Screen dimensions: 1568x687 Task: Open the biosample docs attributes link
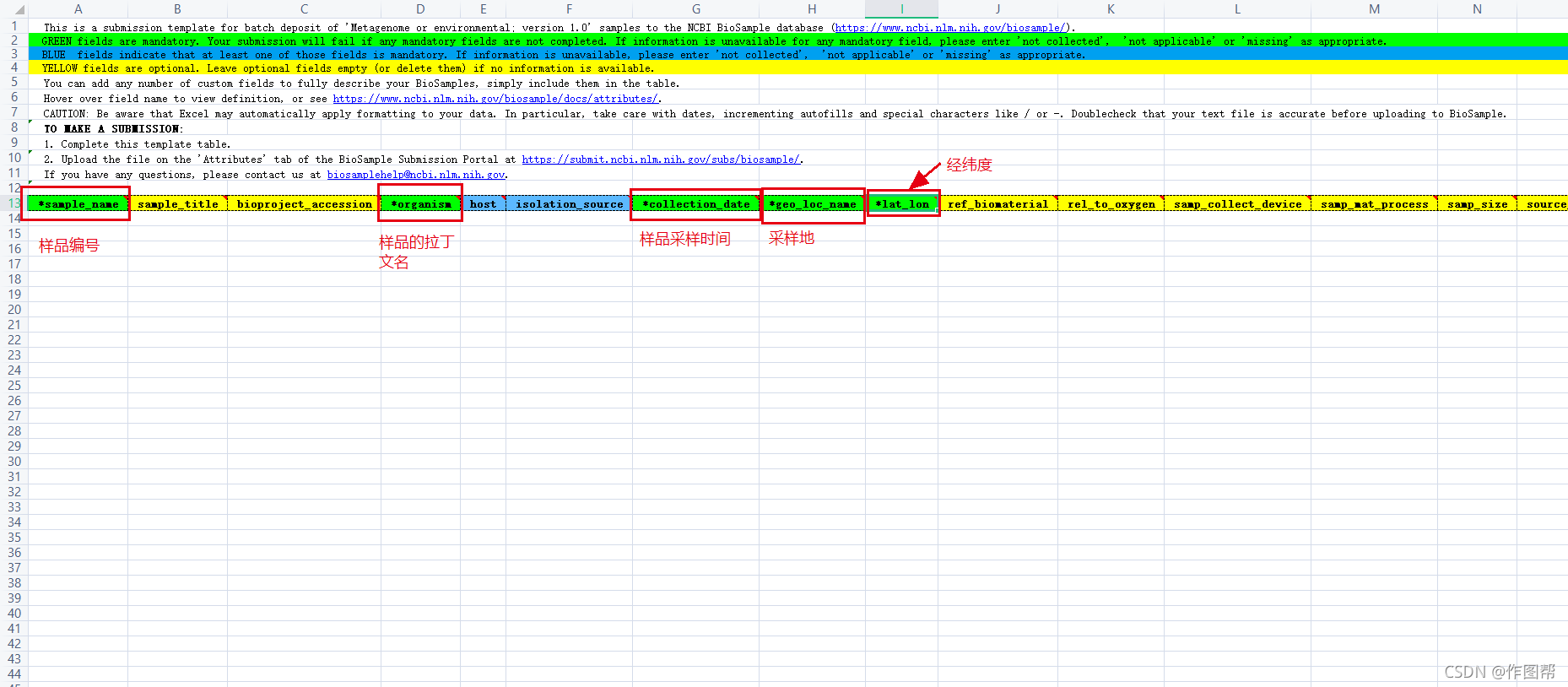tap(495, 99)
